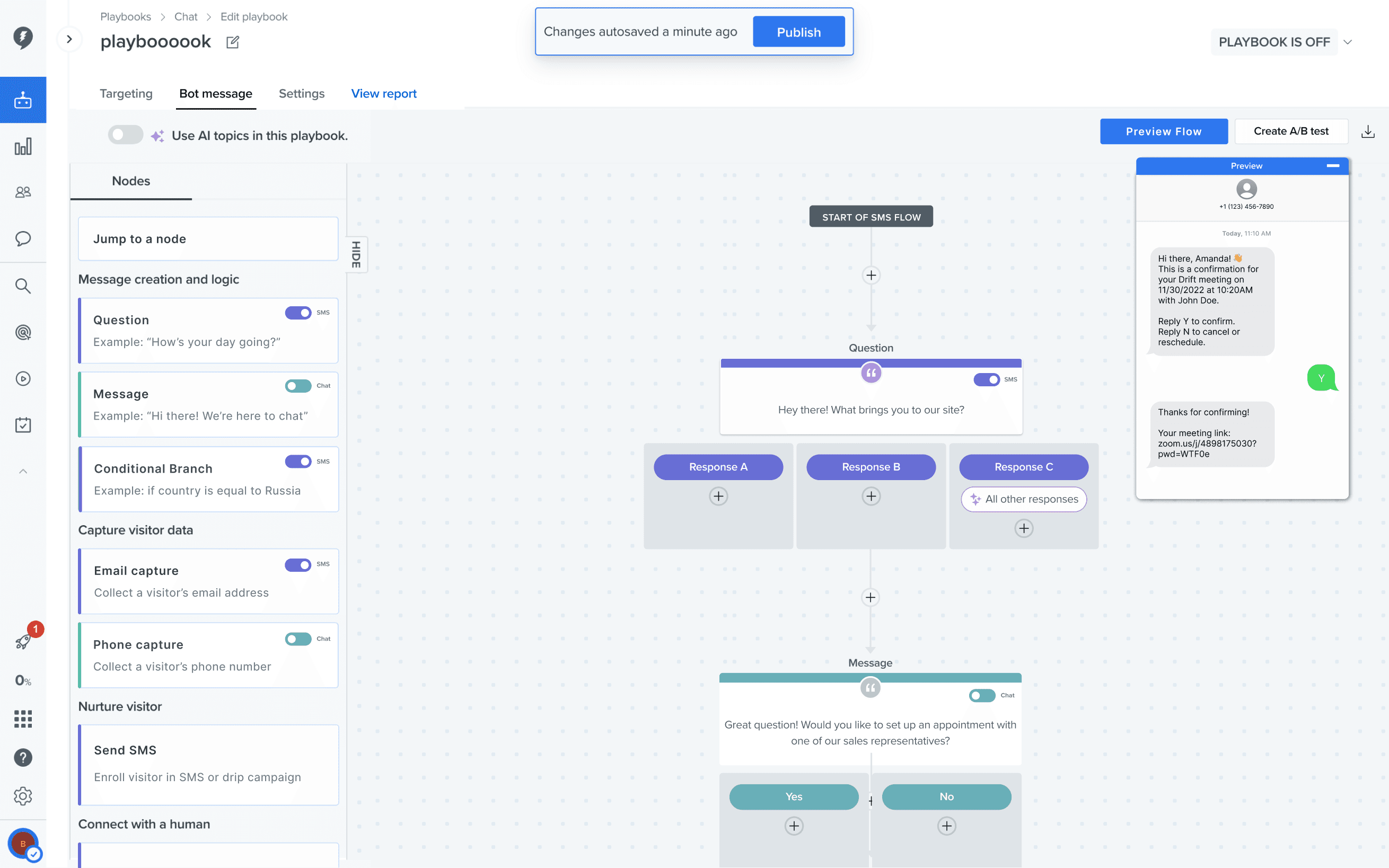
Task: Toggle Chat switch on canvas Message node
Action: (x=982, y=696)
